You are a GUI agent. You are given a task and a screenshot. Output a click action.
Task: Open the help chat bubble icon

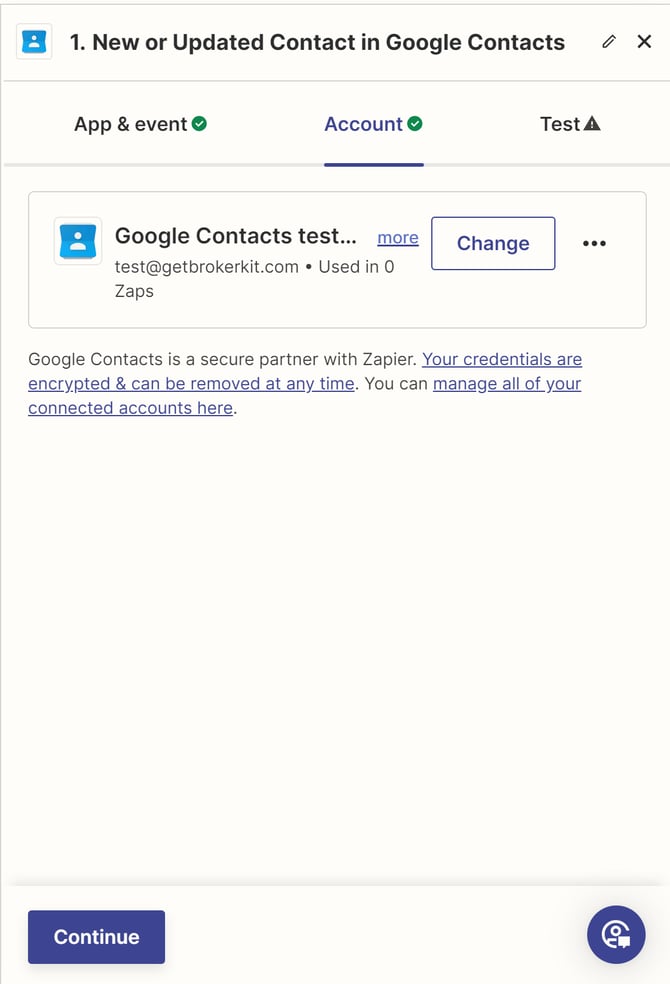click(616, 935)
